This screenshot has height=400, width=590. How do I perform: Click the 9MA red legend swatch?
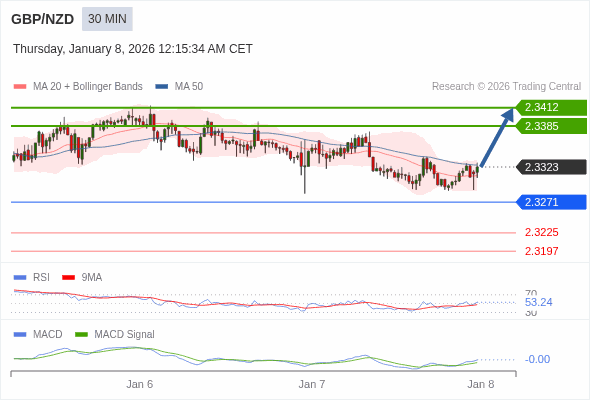tap(68, 278)
